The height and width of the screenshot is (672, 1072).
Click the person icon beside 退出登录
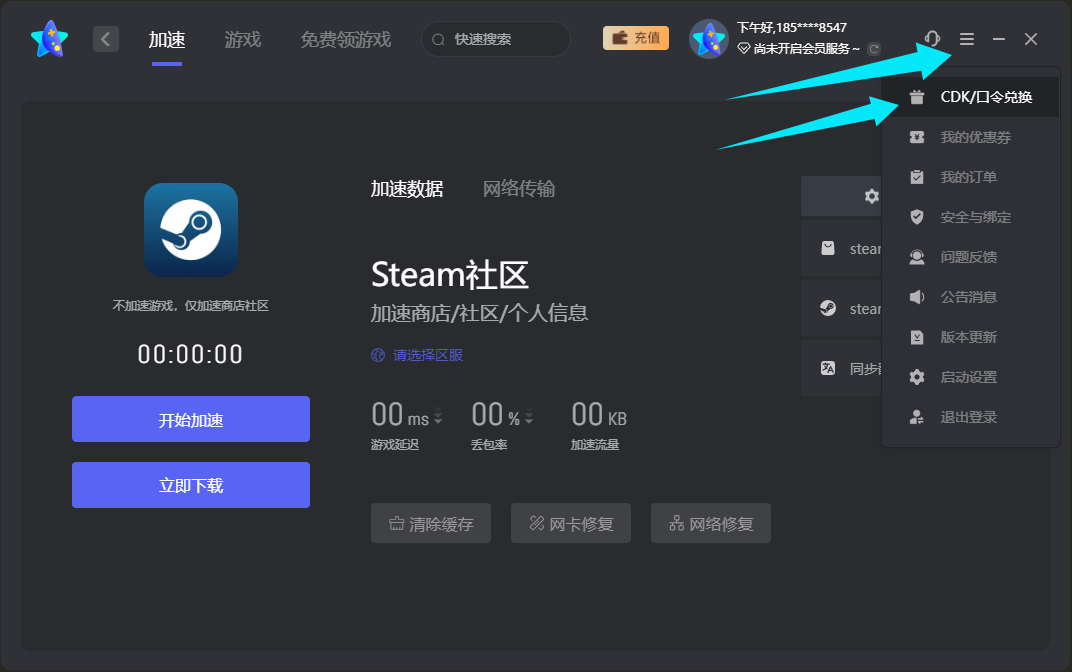pos(917,417)
